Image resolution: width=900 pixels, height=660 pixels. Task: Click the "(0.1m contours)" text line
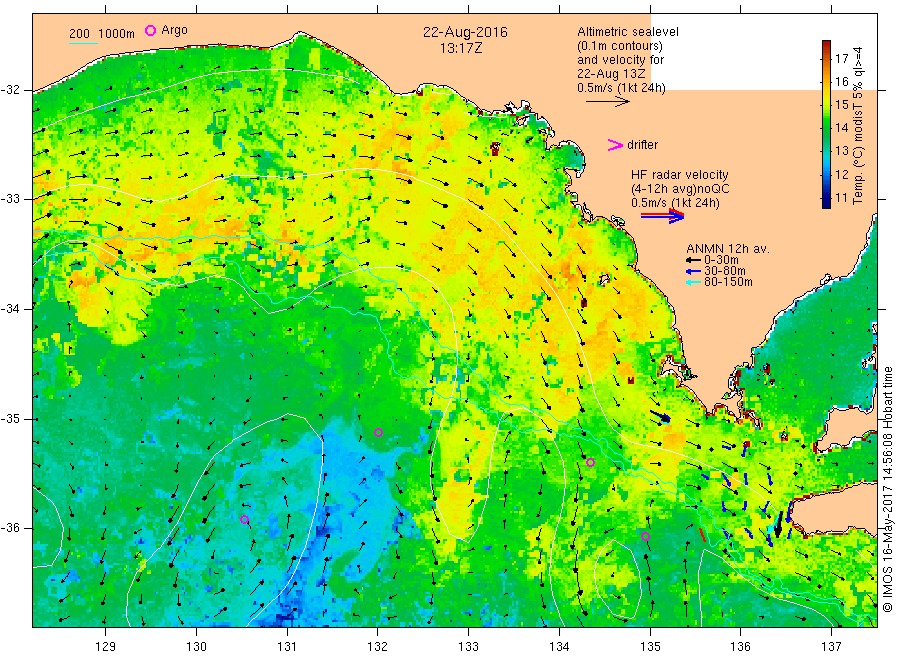coord(620,46)
